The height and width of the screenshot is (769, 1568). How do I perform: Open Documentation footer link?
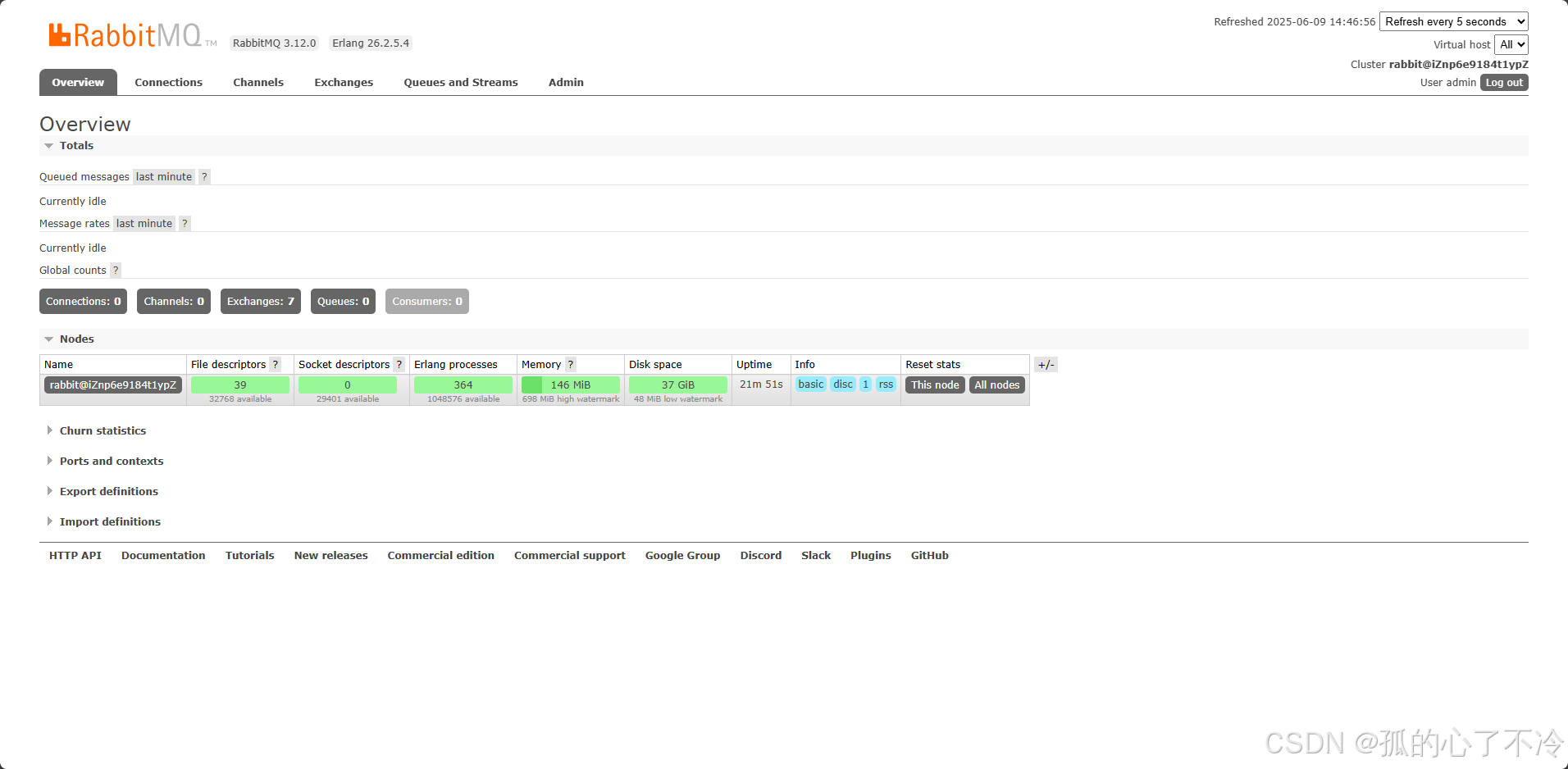click(x=163, y=555)
